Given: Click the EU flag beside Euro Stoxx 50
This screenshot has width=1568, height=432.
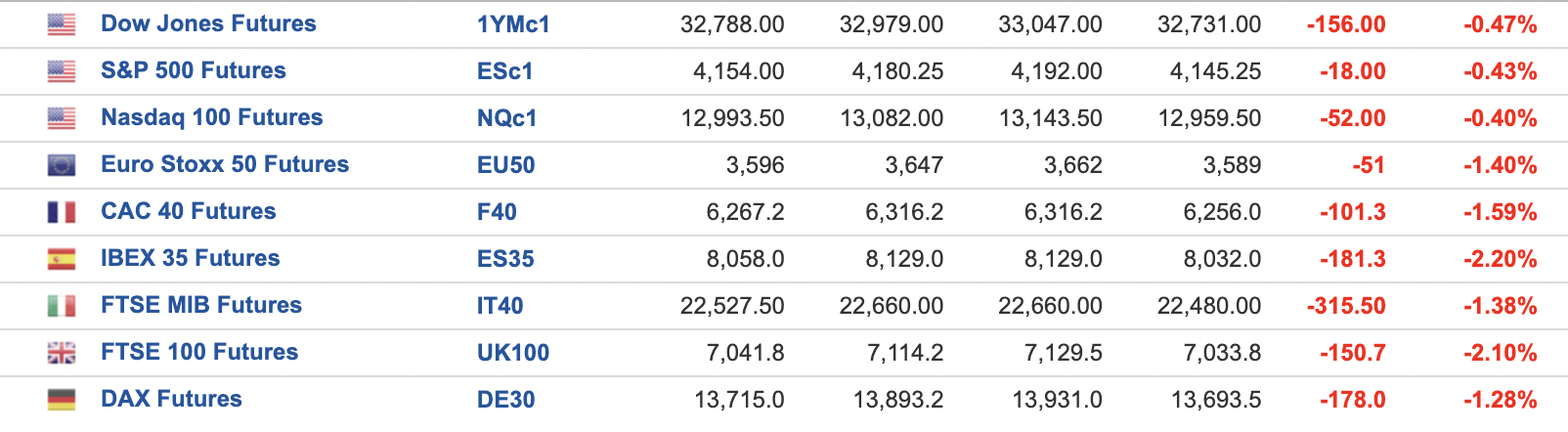Looking at the screenshot, I should click(62, 165).
